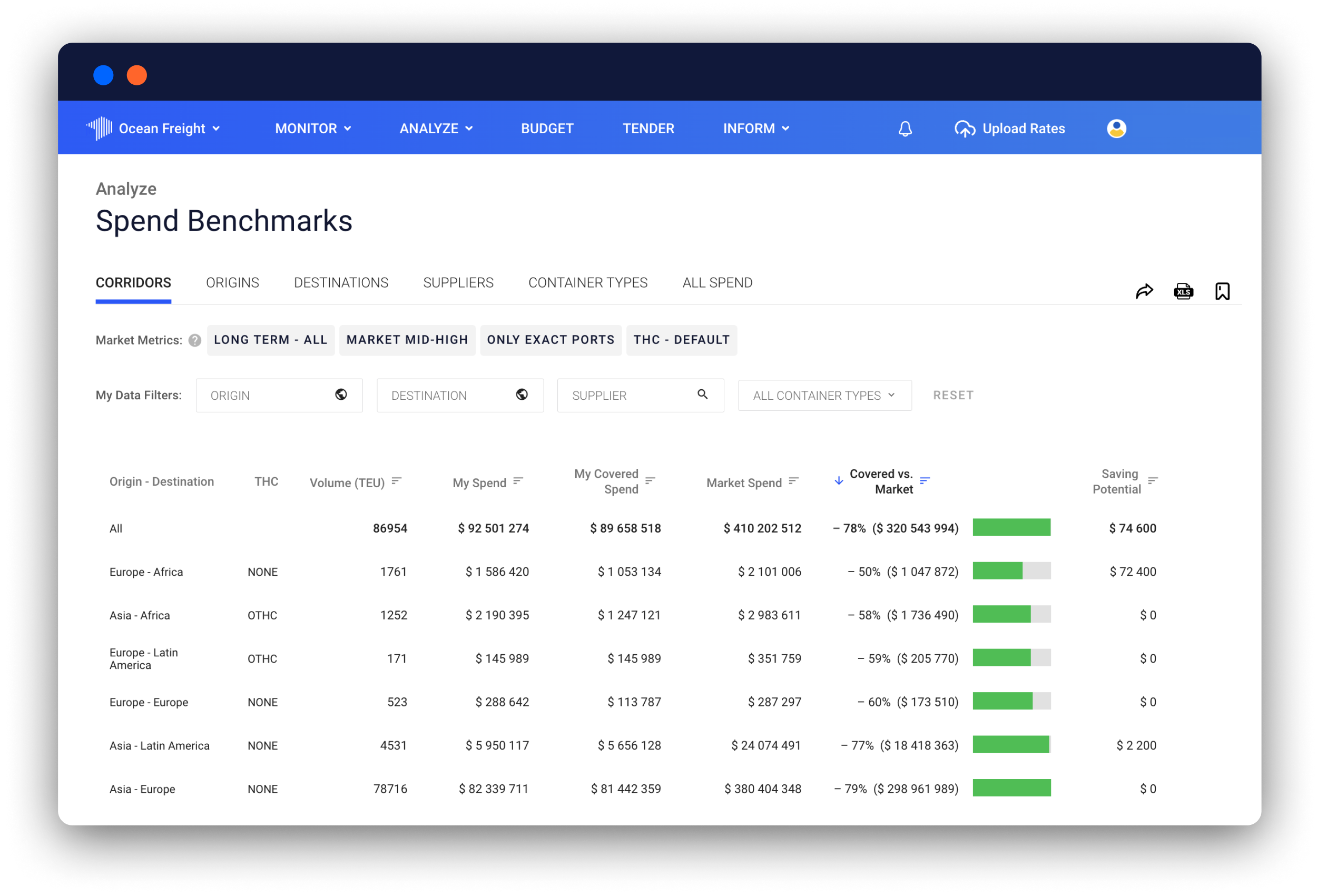Click MARKET MID-HIGH metric chip
This screenshot has height=896, width=1317.
407,340
